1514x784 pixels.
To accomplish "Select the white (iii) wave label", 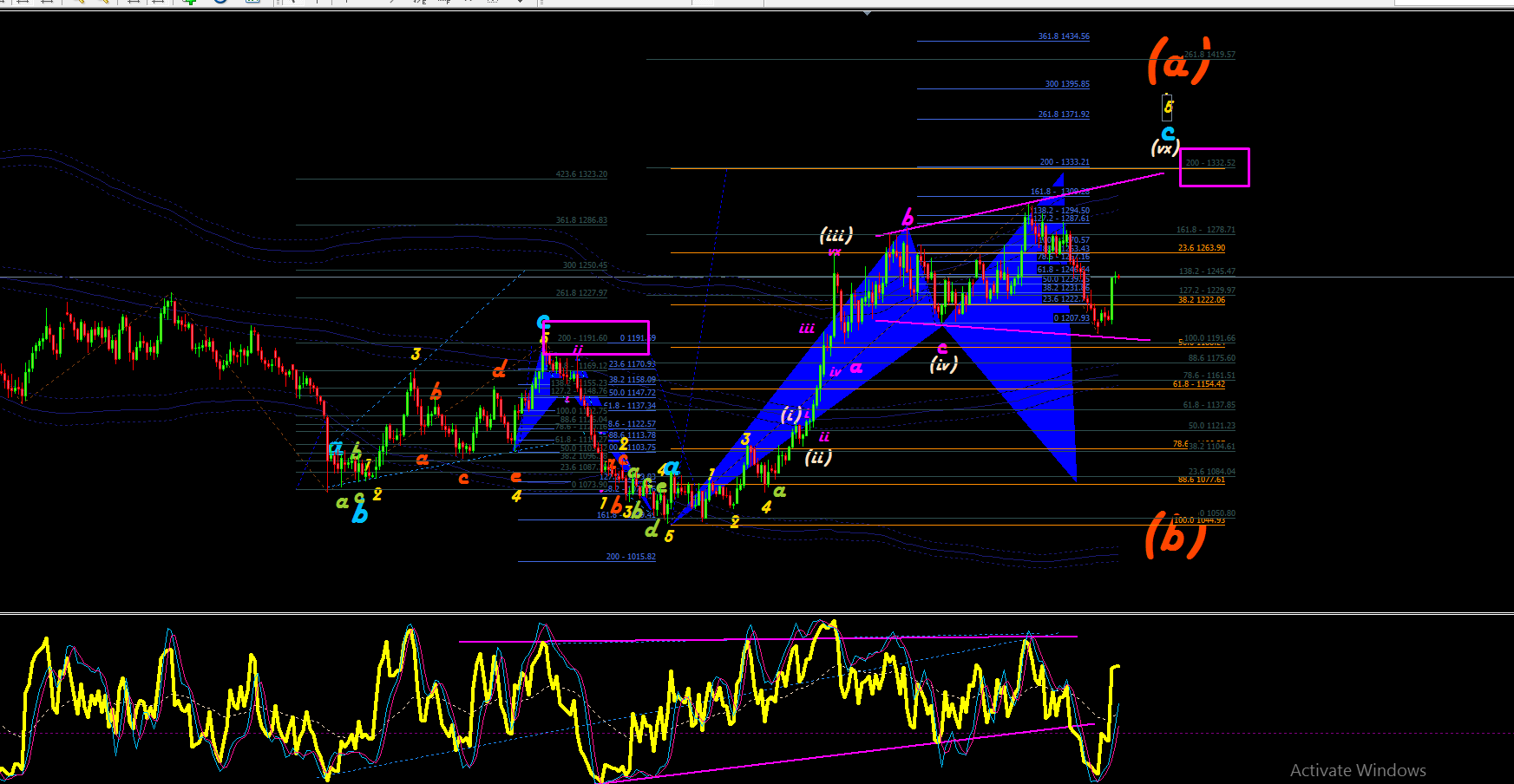I will click(x=836, y=234).
